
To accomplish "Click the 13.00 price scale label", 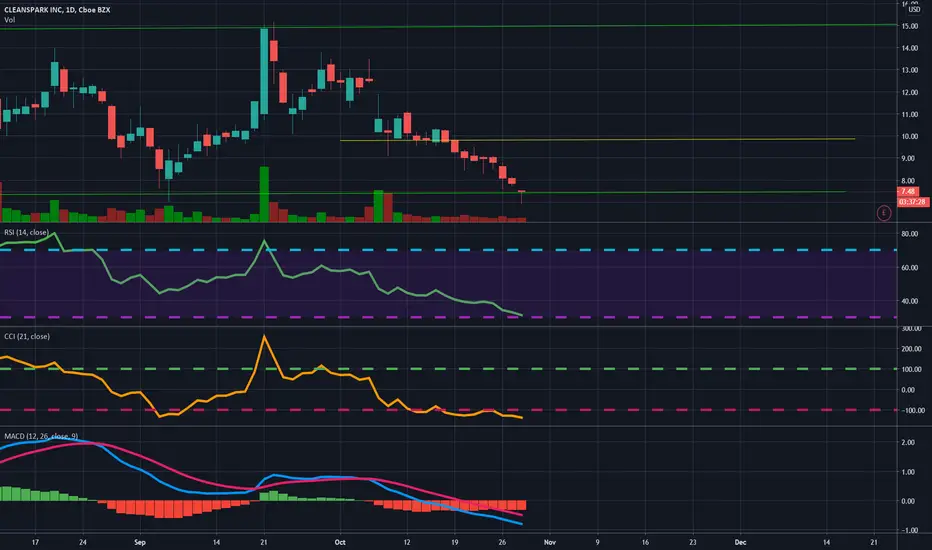I will (909, 70).
